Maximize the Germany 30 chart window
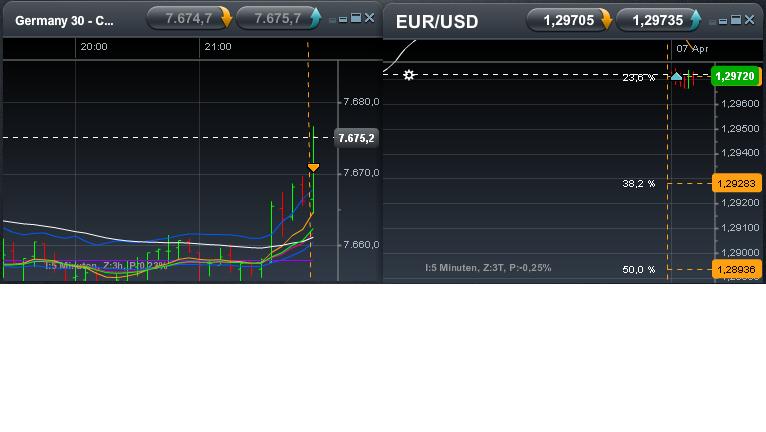The width and height of the screenshot is (766, 432). click(x=356, y=18)
